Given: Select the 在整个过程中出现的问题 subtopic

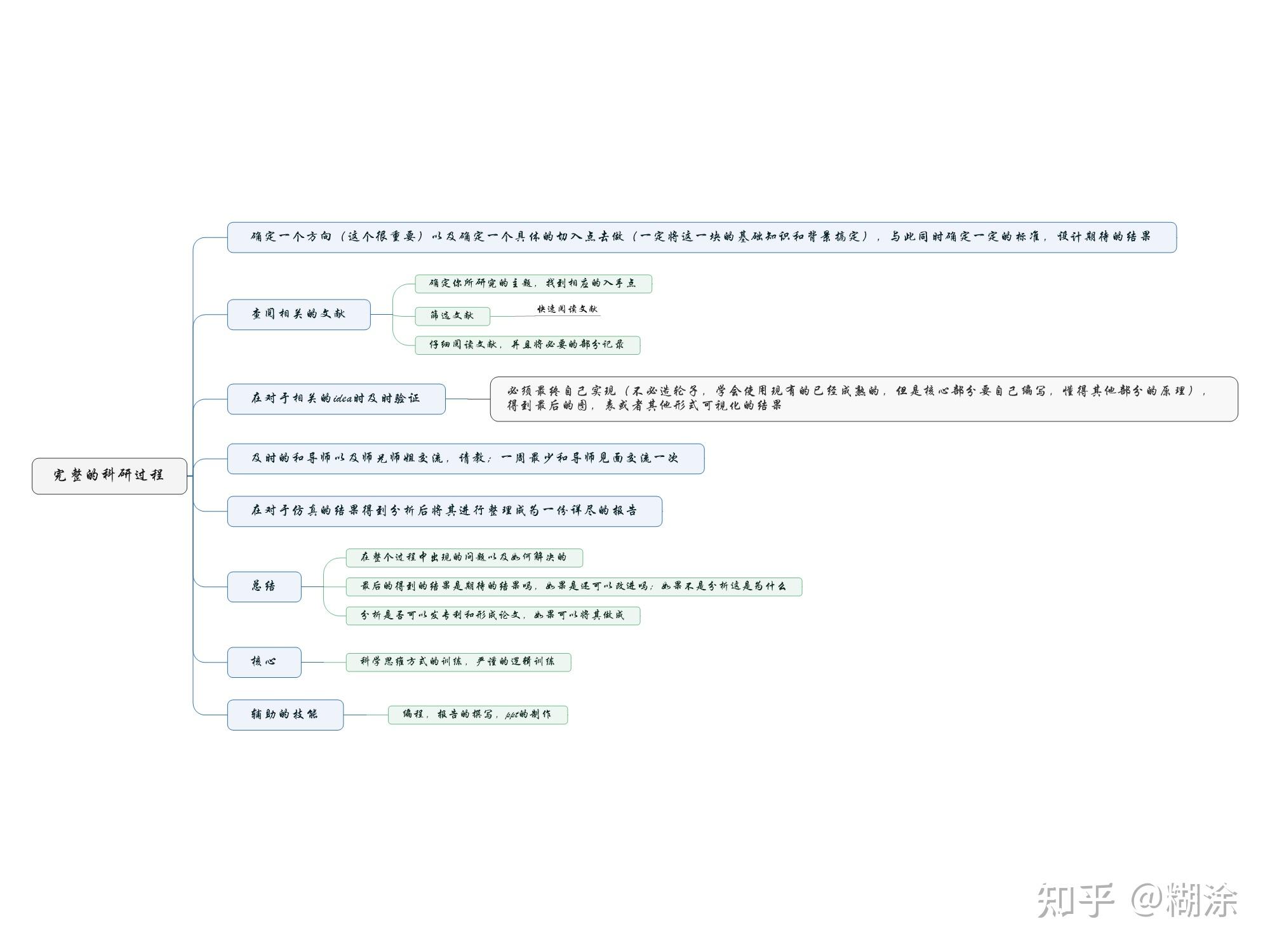Looking at the screenshot, I should pyautogui.click(x=464, y=557).
